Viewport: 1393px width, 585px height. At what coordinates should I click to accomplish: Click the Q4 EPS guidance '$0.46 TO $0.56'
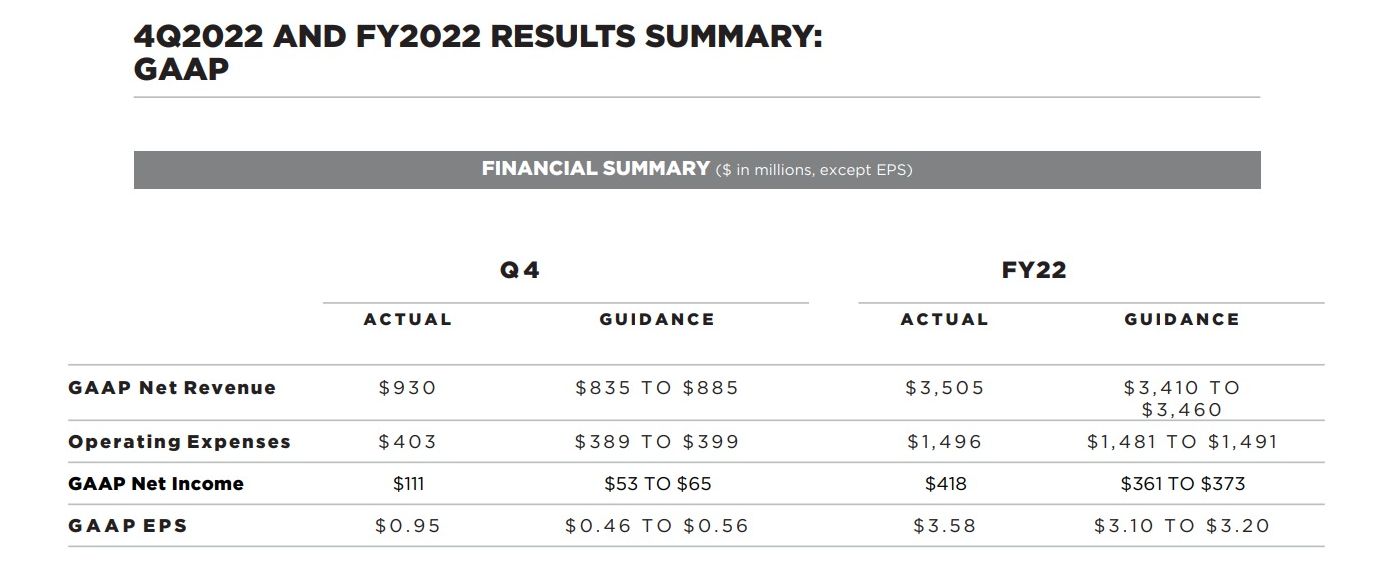click(x=657, y=526)
